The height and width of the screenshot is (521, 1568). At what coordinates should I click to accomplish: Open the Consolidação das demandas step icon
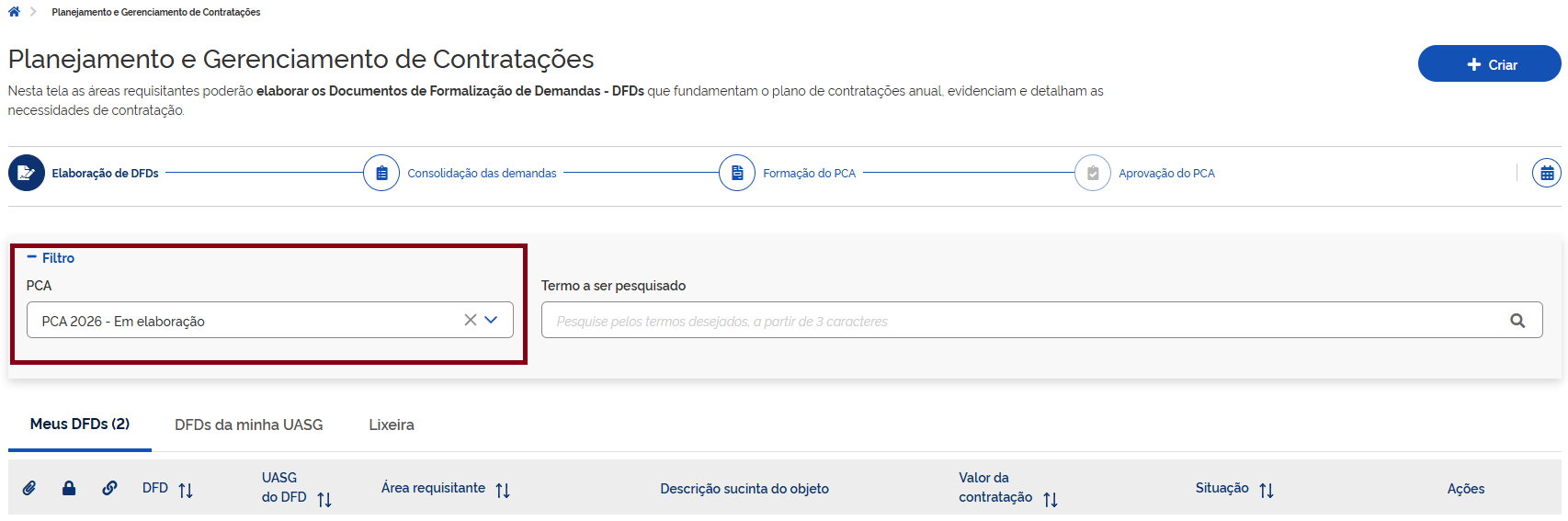[x=381, y=173]
